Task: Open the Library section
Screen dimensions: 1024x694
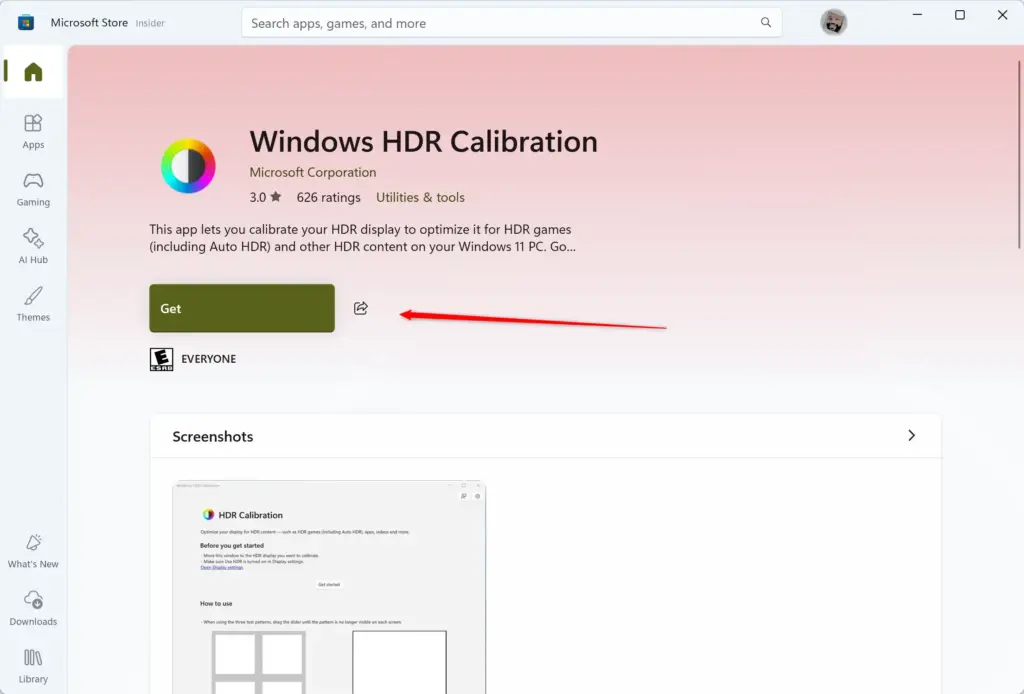Action: [33, 666]
